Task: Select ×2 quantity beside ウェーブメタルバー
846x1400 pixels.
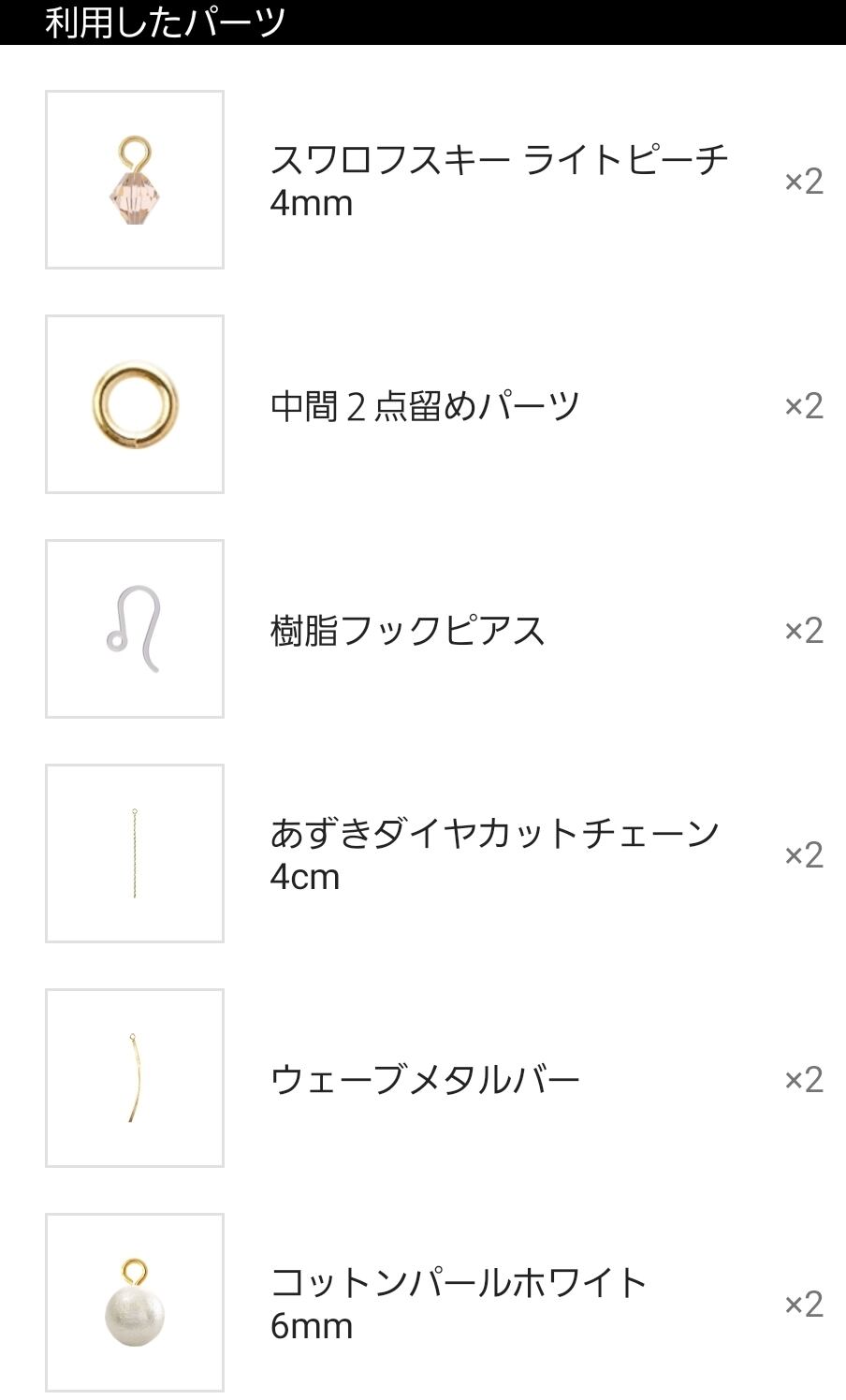Action: (x=804, y=1079)
